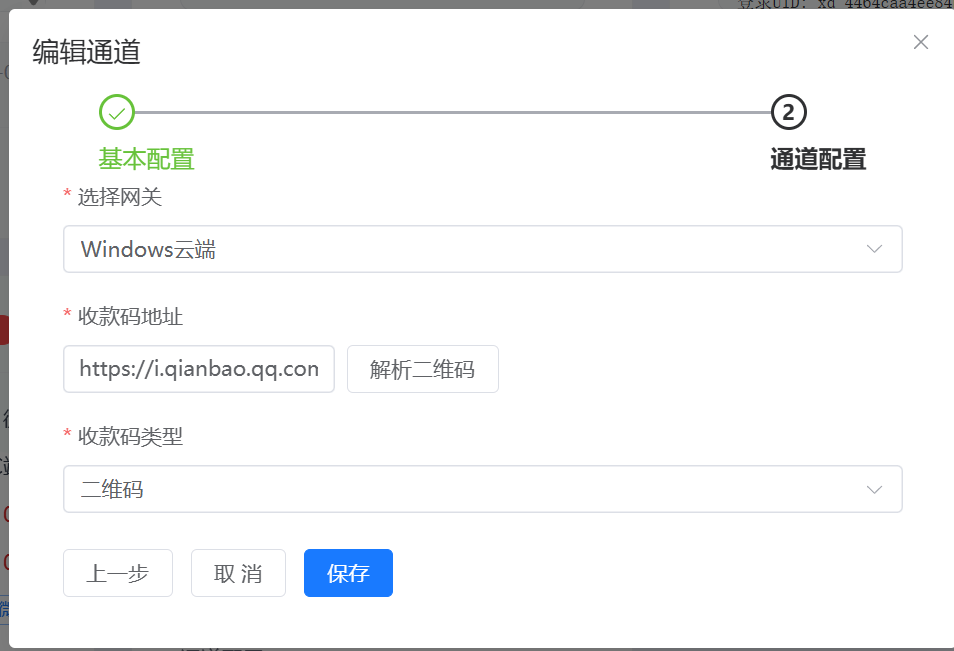Click the 收款码类型 field label
The image size is (954, 651).
[130, 436]
